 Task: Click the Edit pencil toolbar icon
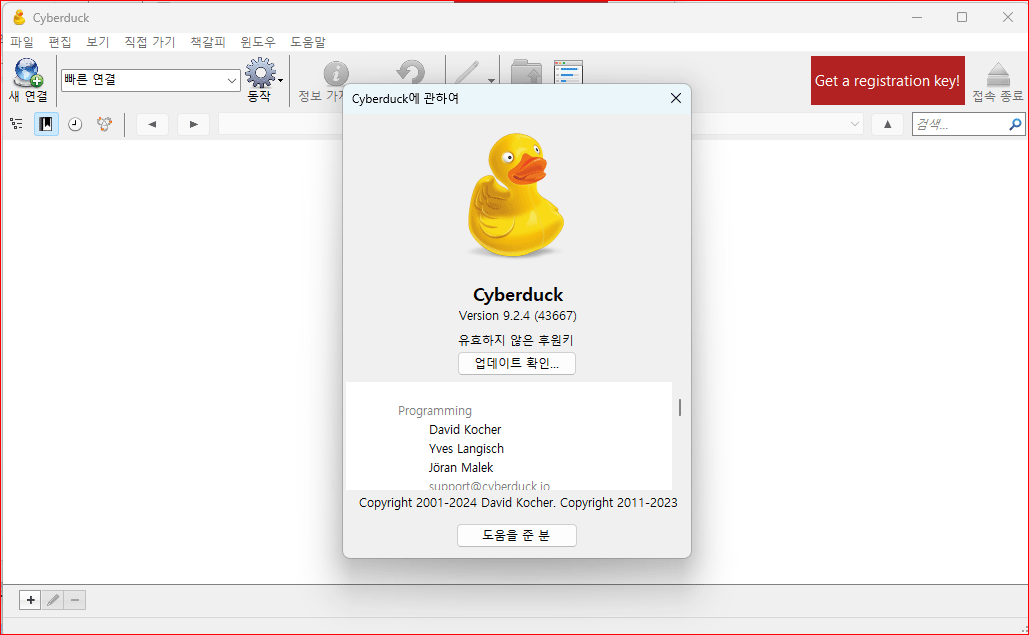(x=467, y=72)
